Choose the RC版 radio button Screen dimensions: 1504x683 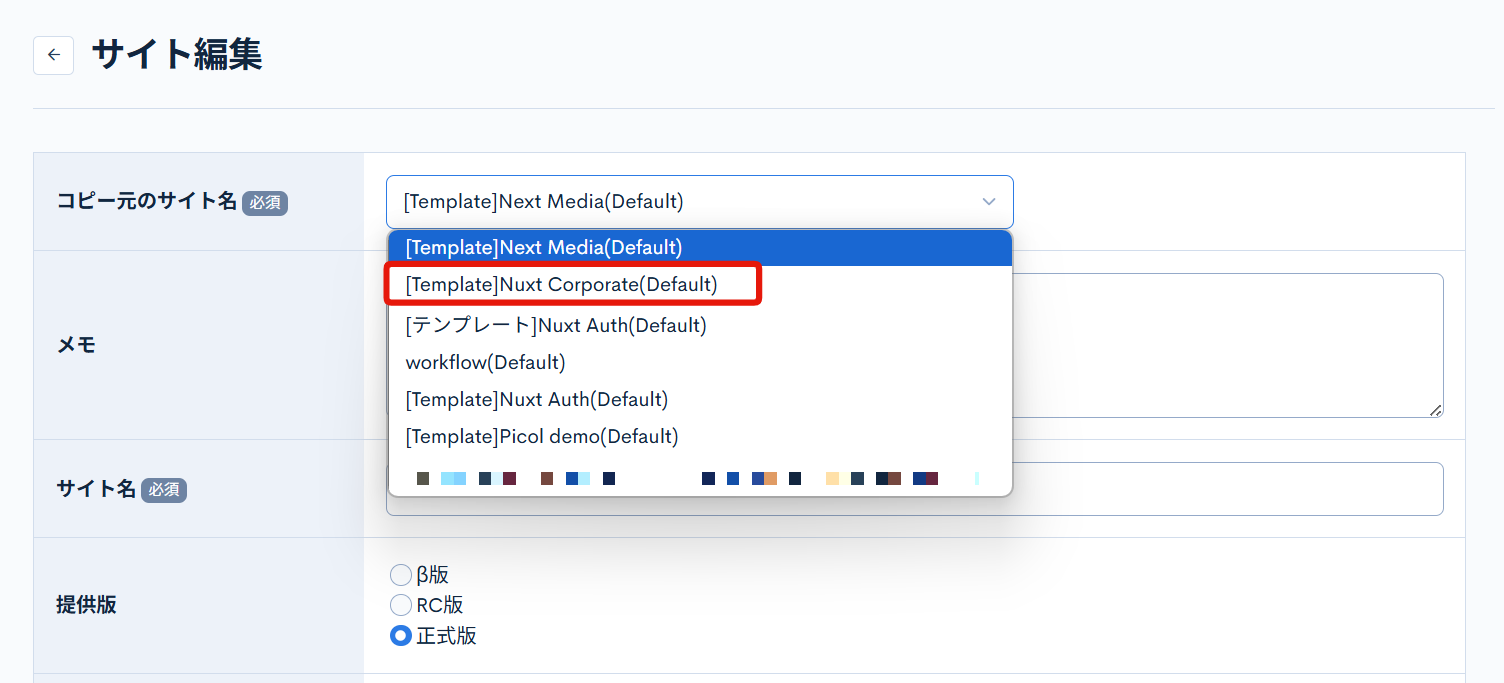coord(400,605)
